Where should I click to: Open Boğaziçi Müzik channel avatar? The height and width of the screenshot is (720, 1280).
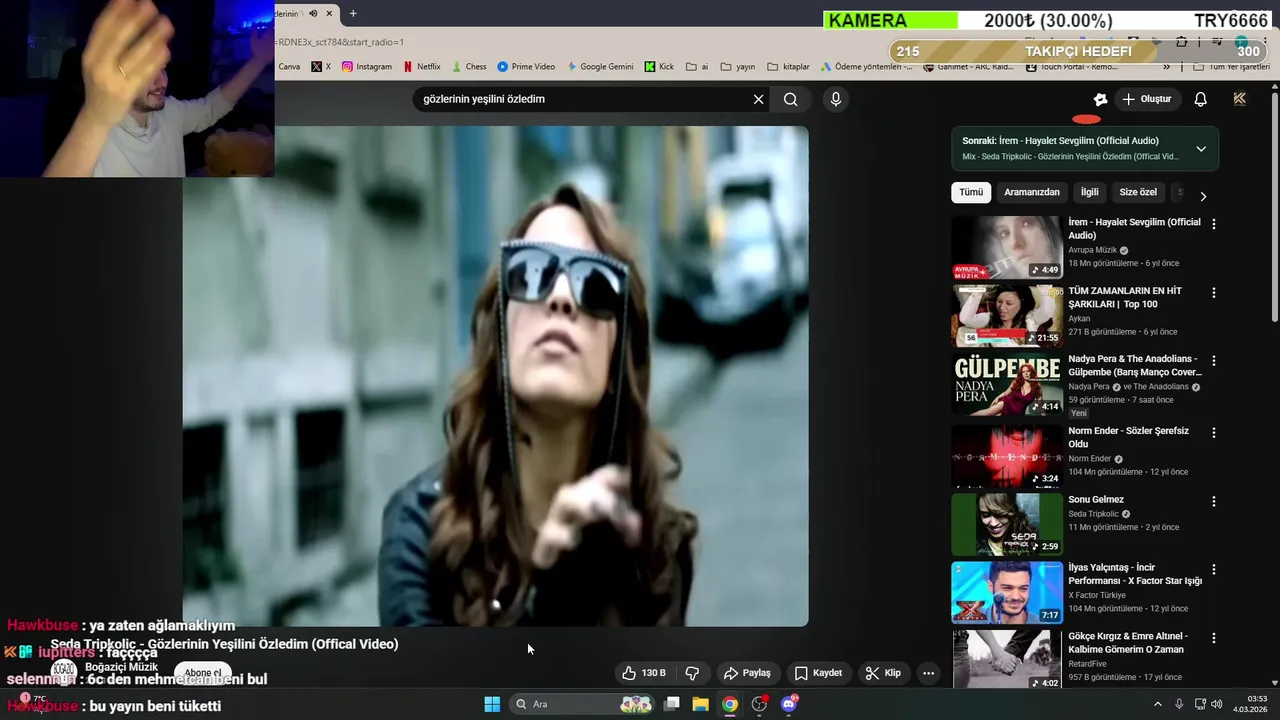(64, 671)
